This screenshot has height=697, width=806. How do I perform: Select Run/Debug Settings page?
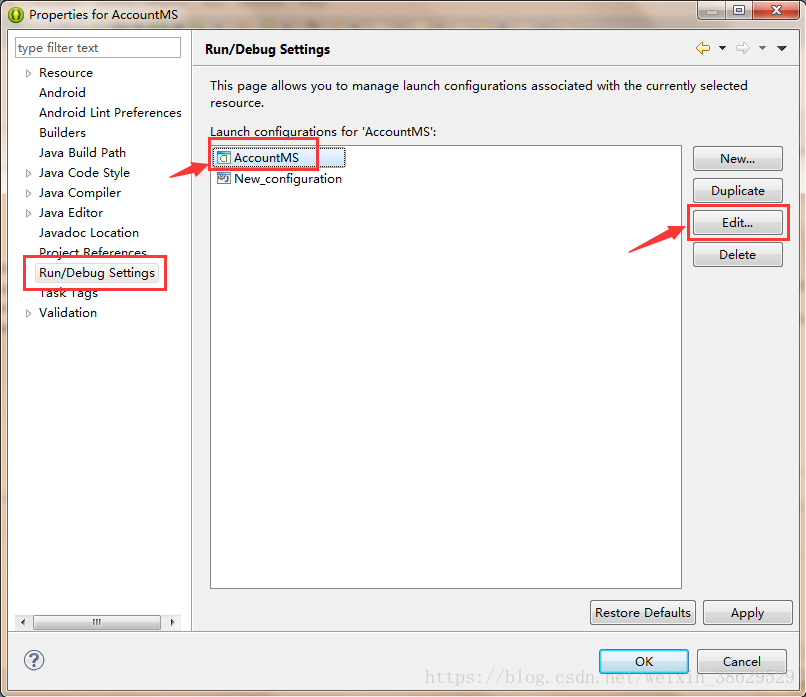(97, 273)
